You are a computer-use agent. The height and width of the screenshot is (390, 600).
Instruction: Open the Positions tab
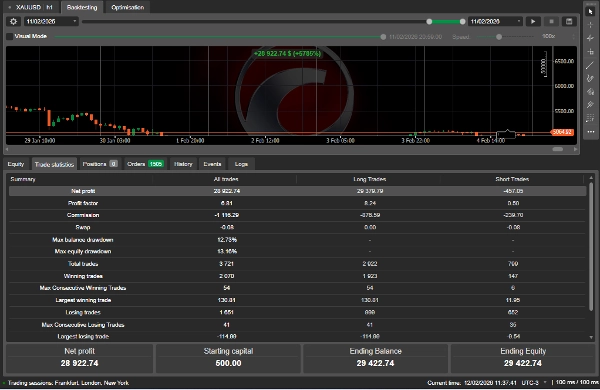tap(100, 164)
